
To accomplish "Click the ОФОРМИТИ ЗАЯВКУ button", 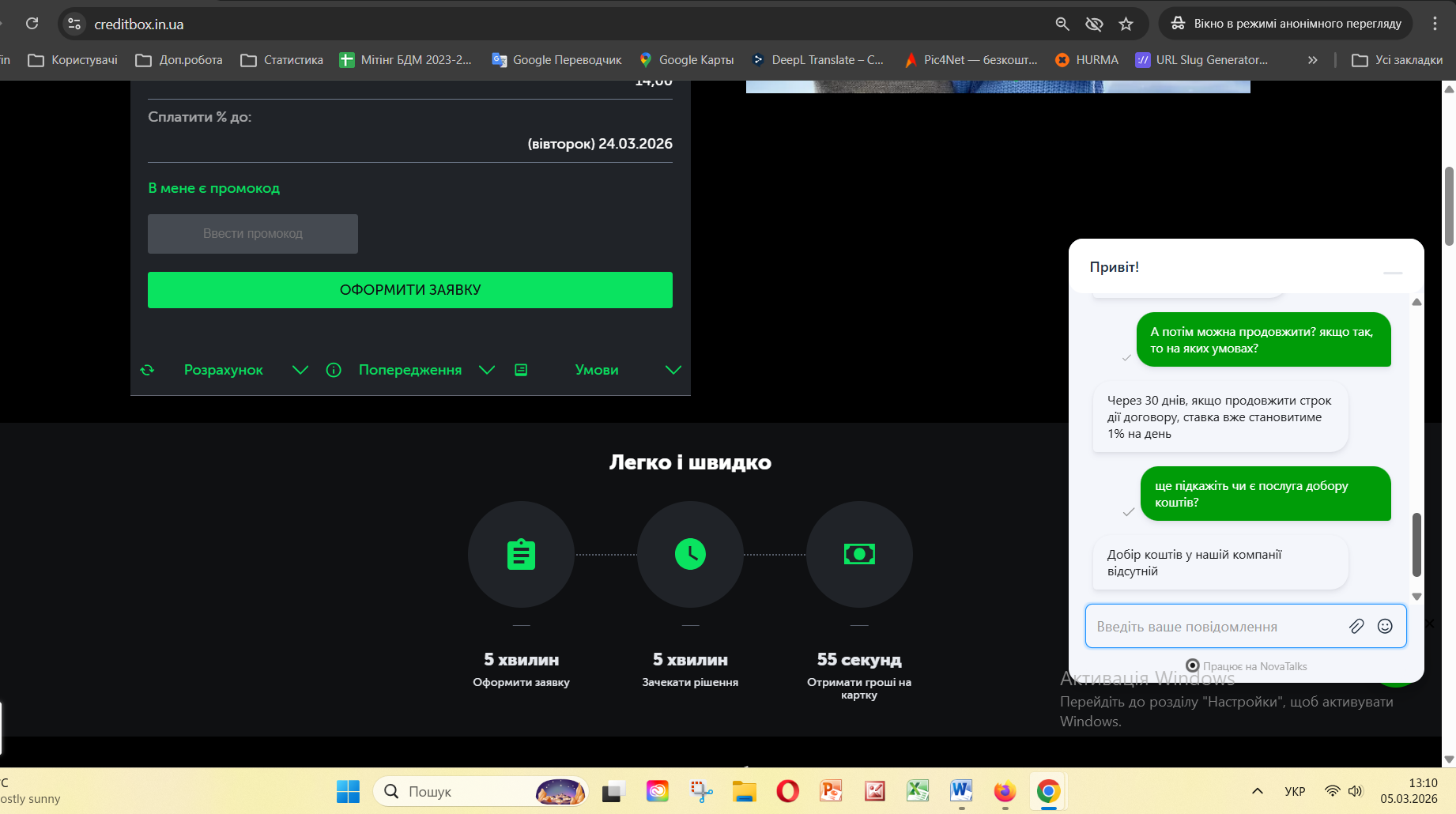I will [x=410, y=290].
